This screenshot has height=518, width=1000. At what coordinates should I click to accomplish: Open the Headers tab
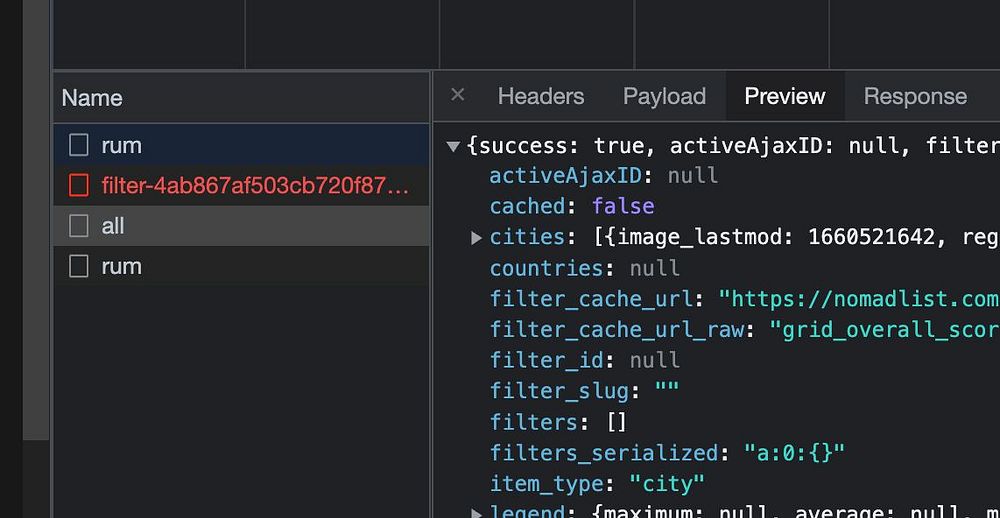click(x=540, y=96)
